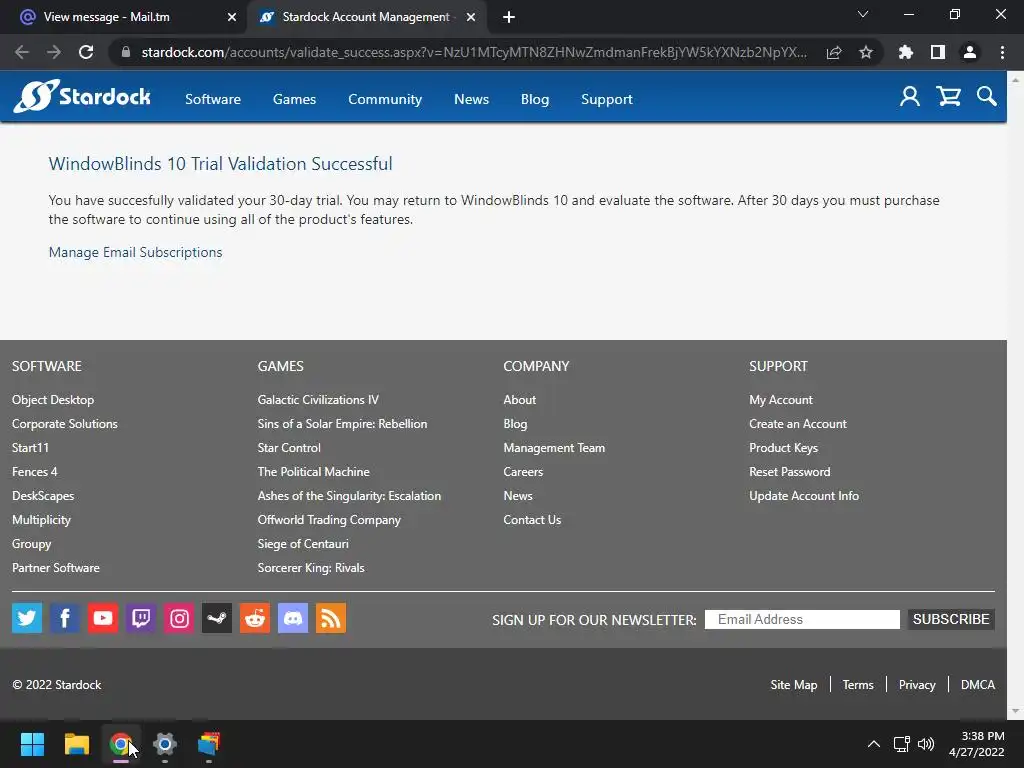Open Stardock's Reddit icon
Image resolution: width=1024 pixels, height=768 pixels.
255,618
